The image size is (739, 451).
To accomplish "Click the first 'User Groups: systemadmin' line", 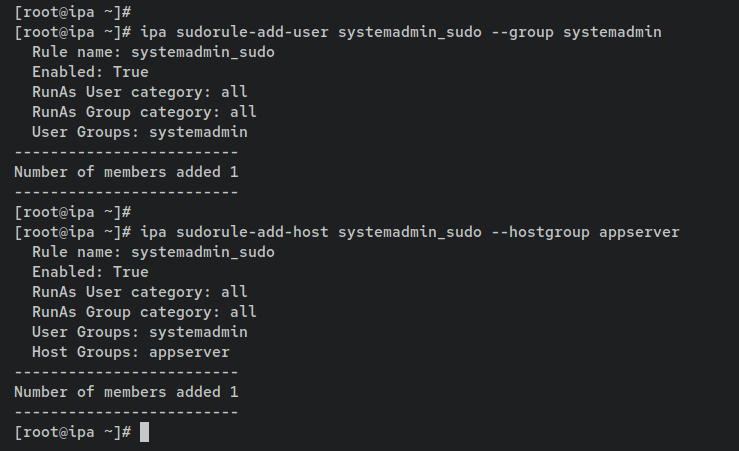I will (139, 132).
